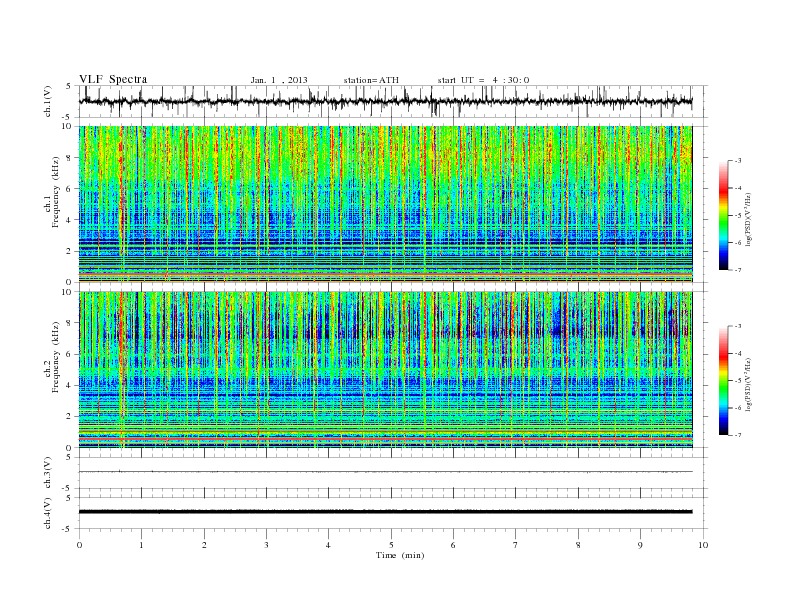Click the time axis tick label "9"

pyautogui.click(x=640, y=545)
